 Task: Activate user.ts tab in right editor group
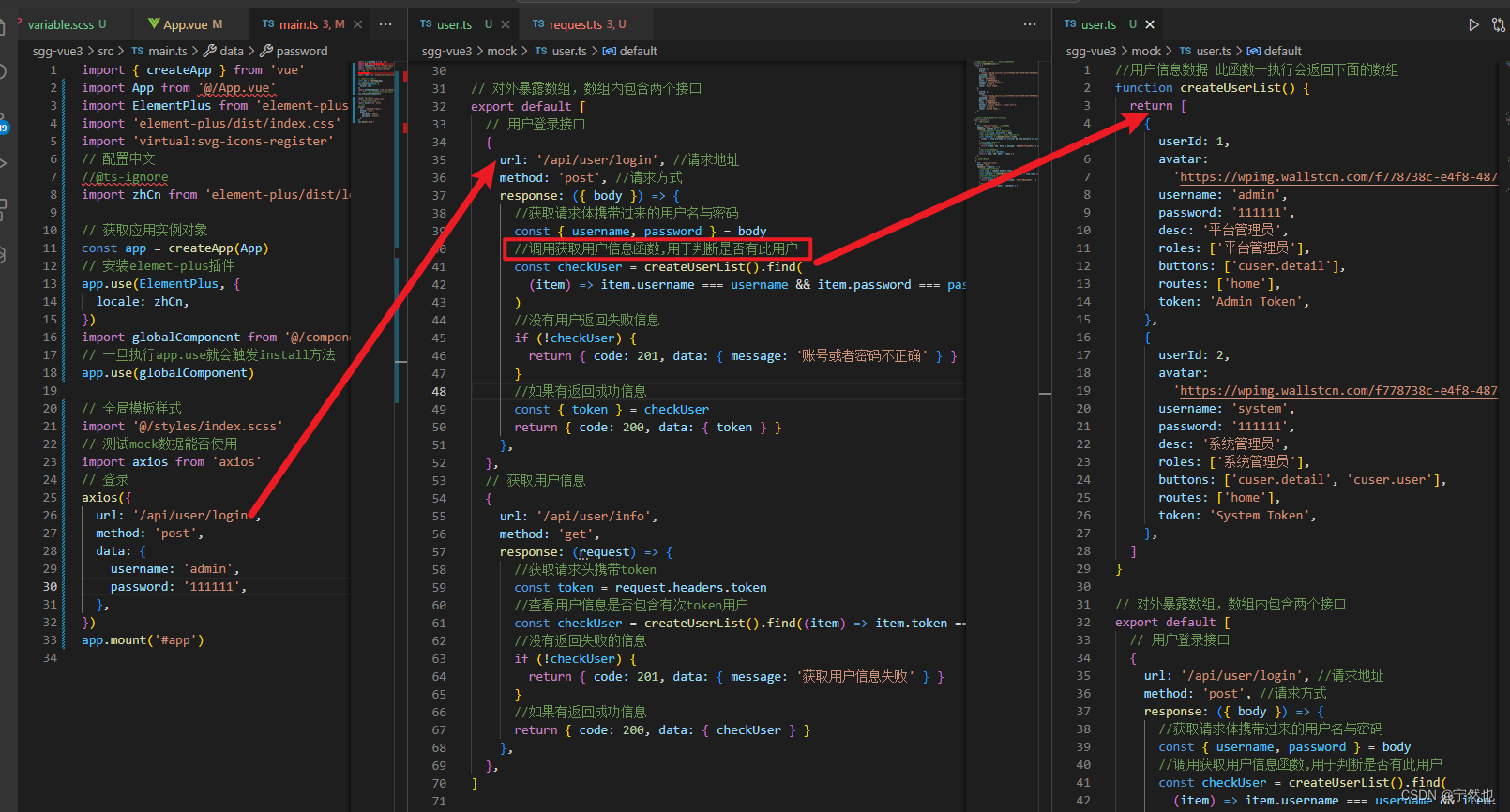pos(1098,24)
